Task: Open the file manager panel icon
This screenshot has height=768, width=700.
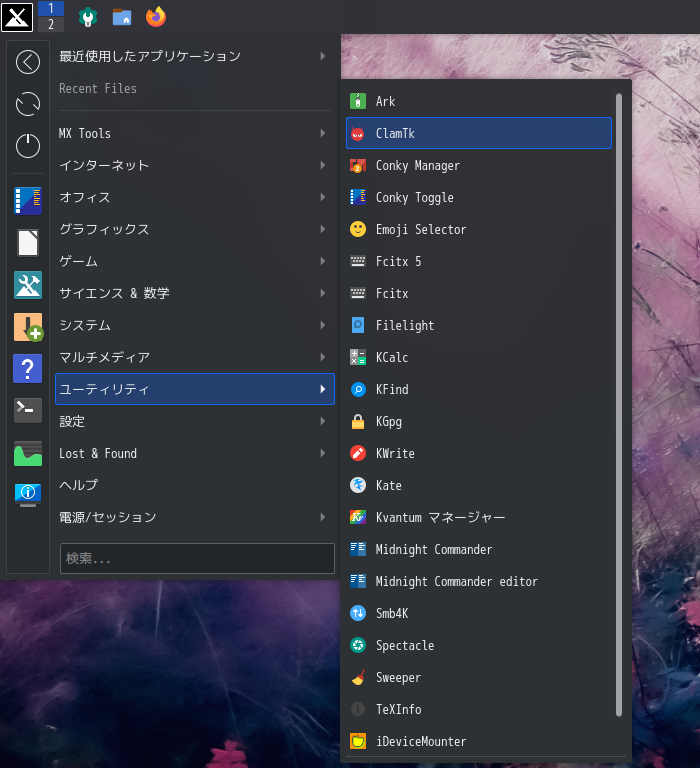Action: tap(122, 17)
